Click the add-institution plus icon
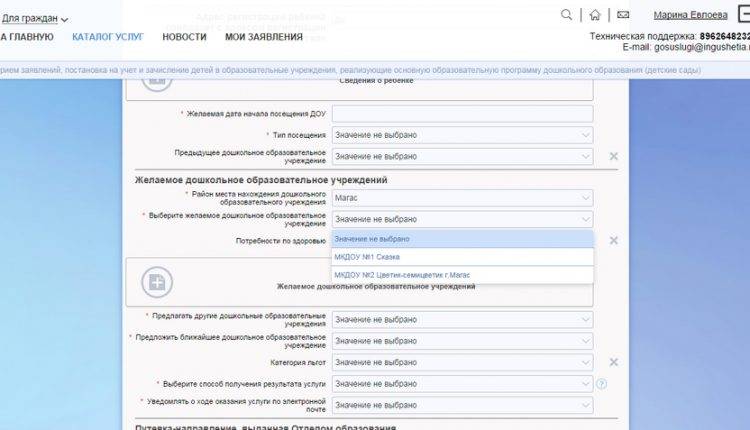 155,282
